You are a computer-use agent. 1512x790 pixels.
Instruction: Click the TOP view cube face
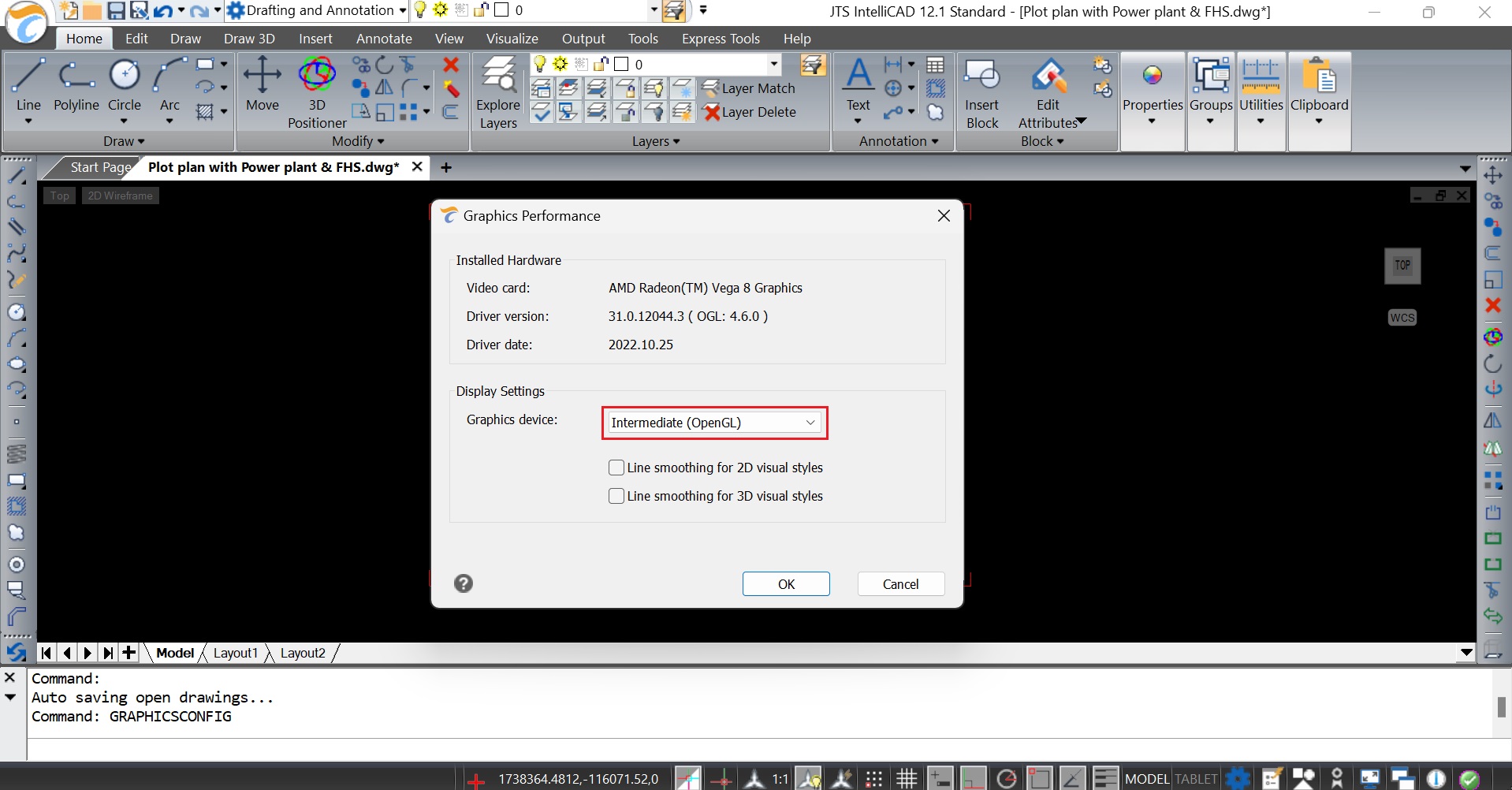tap(1402, 266)
